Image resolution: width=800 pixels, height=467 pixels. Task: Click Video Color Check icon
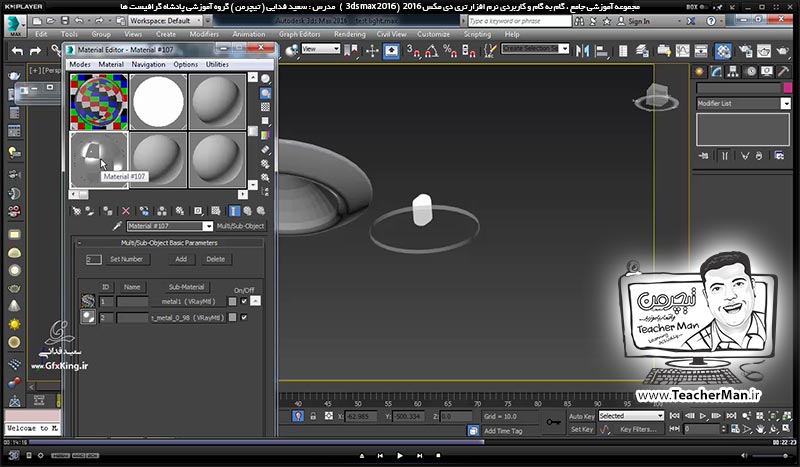(x=265, y=135)
